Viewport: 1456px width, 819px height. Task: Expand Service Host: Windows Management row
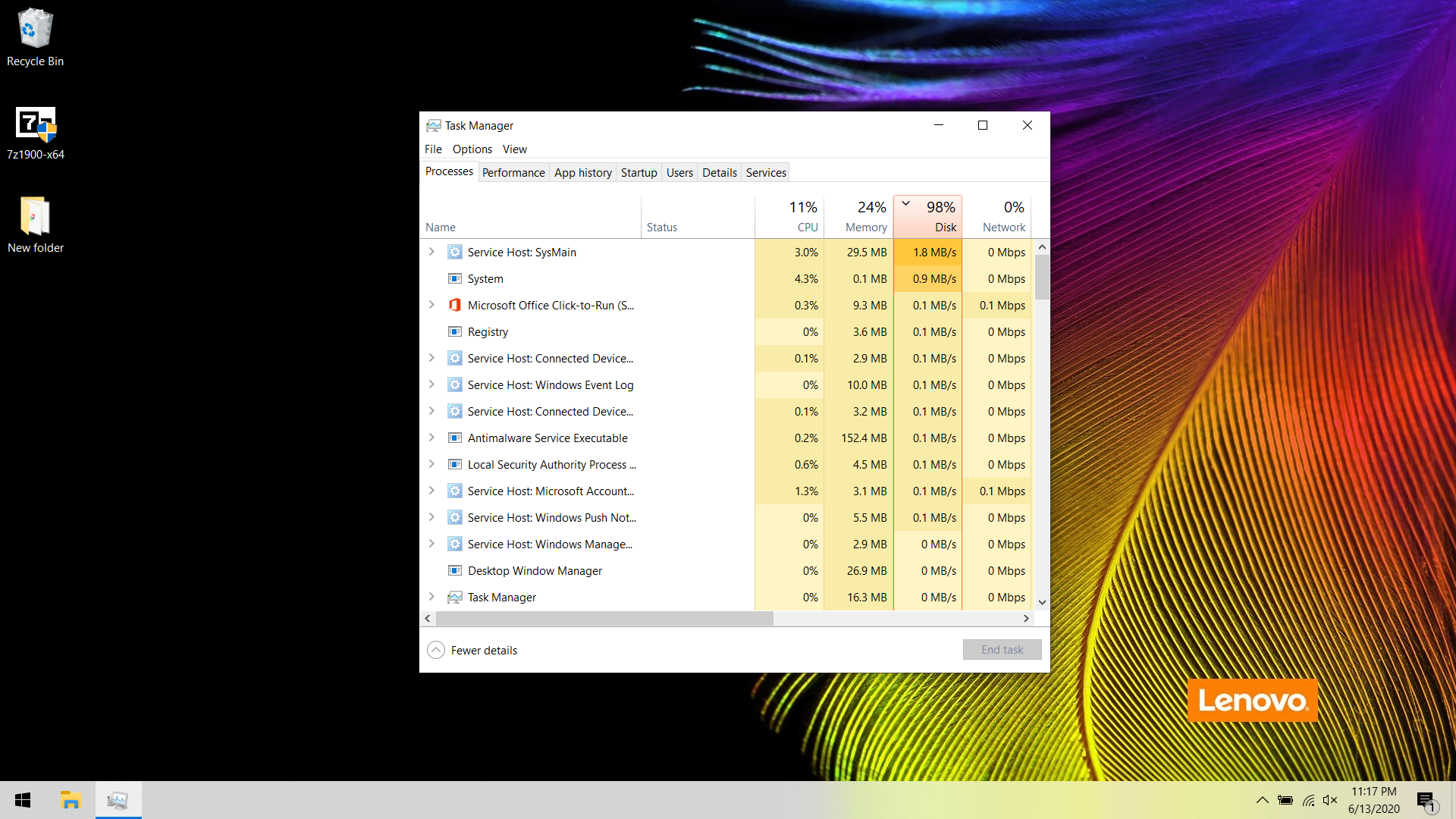point(431,544)
